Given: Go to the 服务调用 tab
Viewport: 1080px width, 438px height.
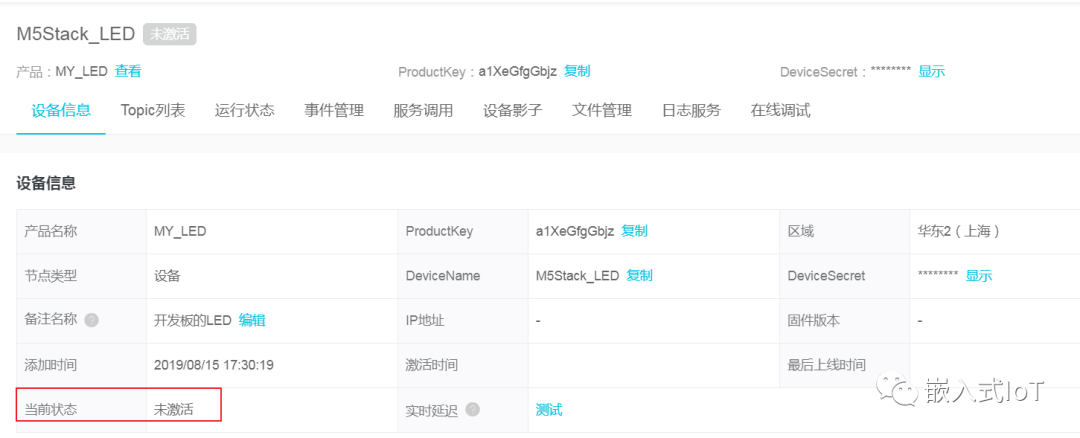Looking at the screenshot, I should [x=423, y=110].
